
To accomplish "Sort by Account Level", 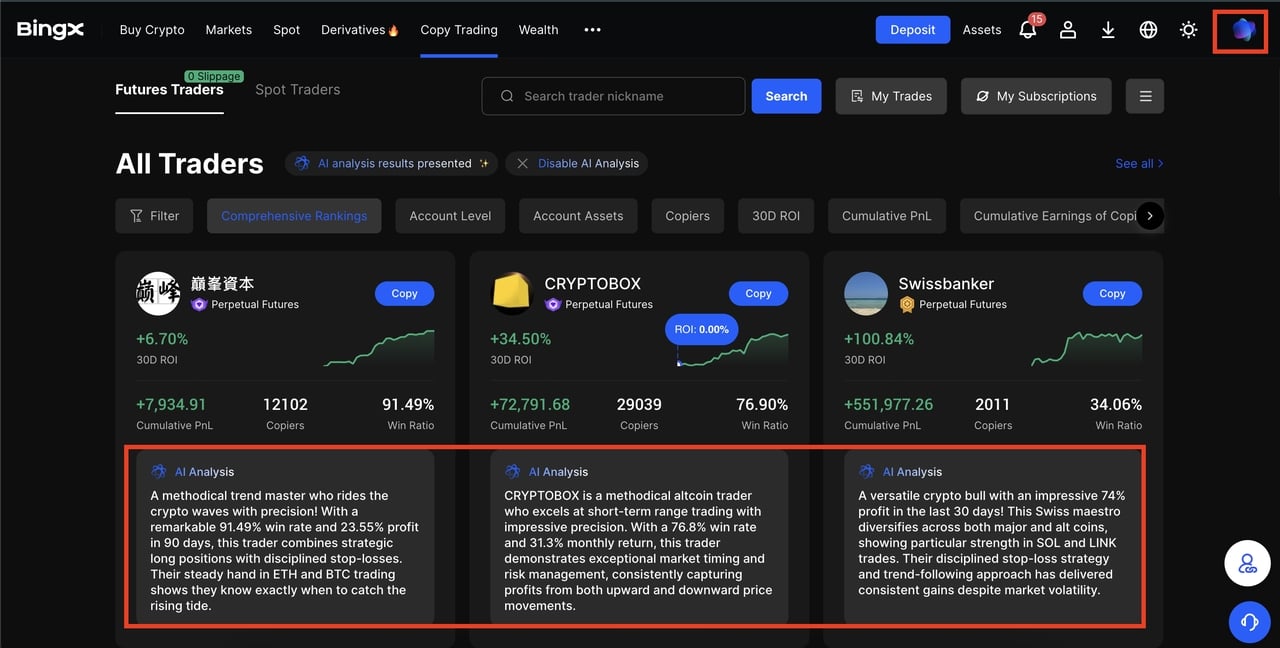I will (x=450, y=216).
